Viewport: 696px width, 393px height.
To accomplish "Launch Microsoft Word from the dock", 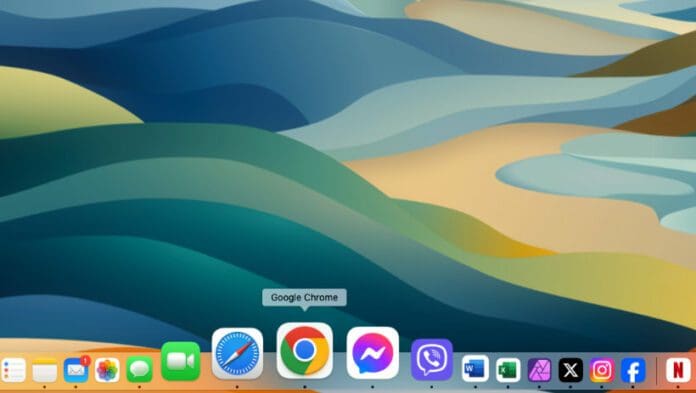I will 475,369.
